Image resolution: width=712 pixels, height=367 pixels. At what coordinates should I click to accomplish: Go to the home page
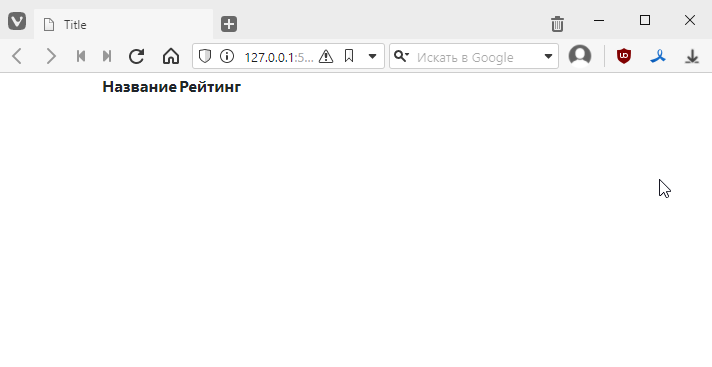click(171, 56)
